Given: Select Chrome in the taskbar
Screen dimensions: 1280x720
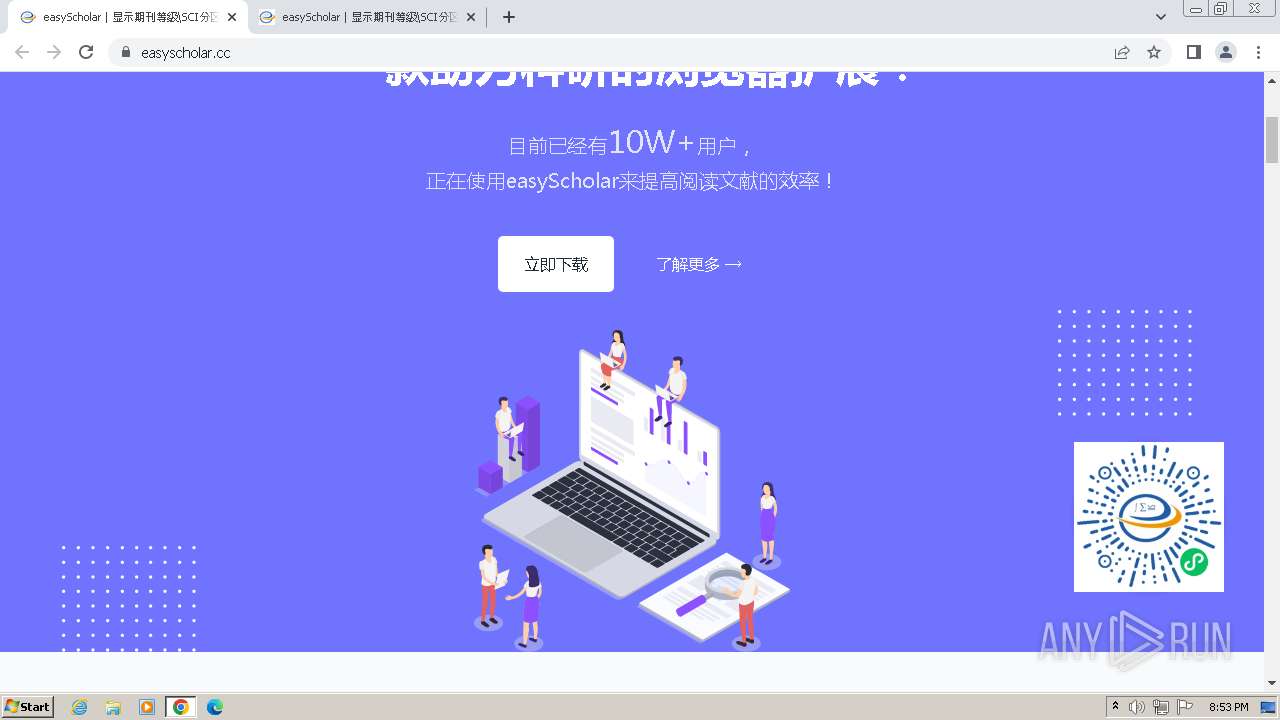Looking at the screenshot, I should pyautogui.click(x=181, y=707).
